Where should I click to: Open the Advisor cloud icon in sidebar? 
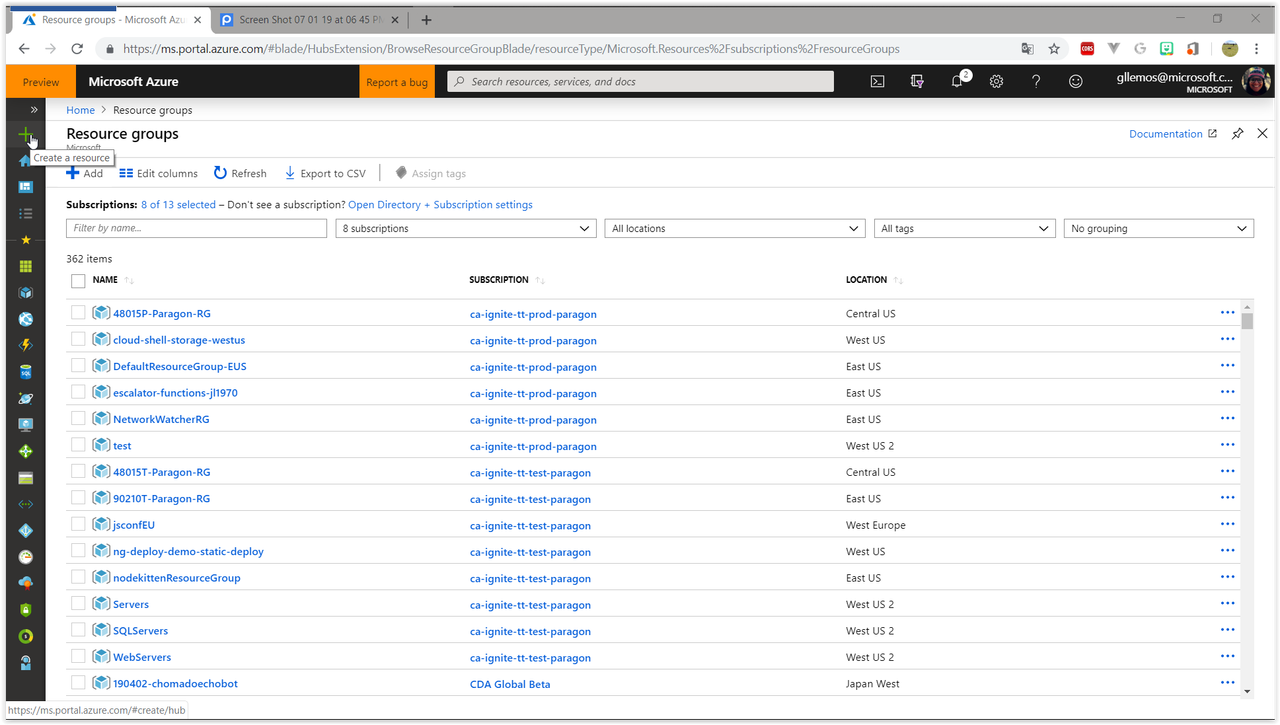[26, 583]
